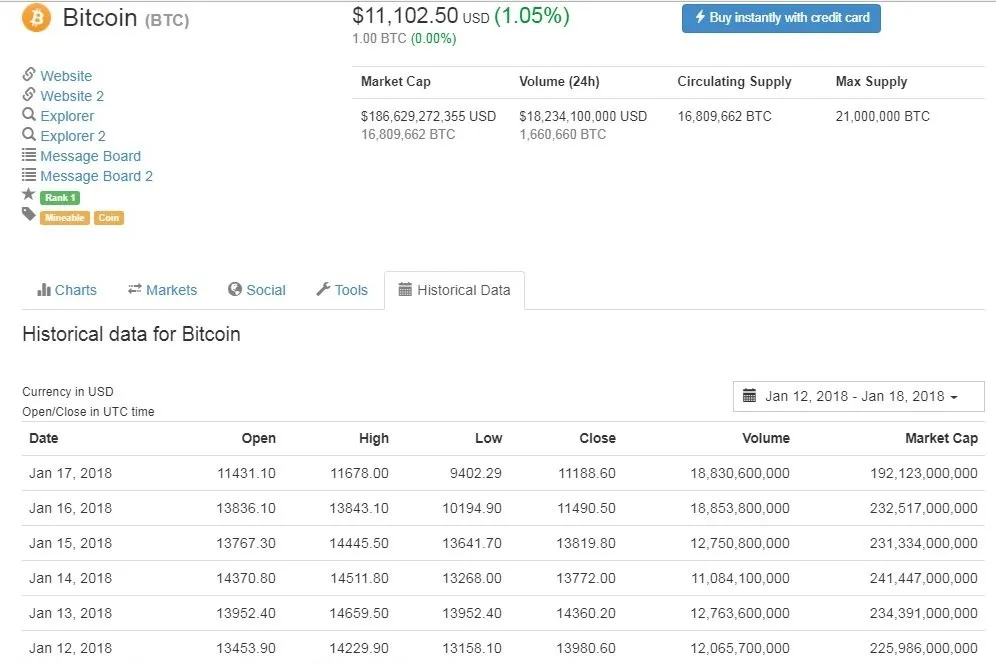This screenshot has height=664, width=996.
Task: Click the 1,660,660 BTC volume value
Action: pos(562,134)
